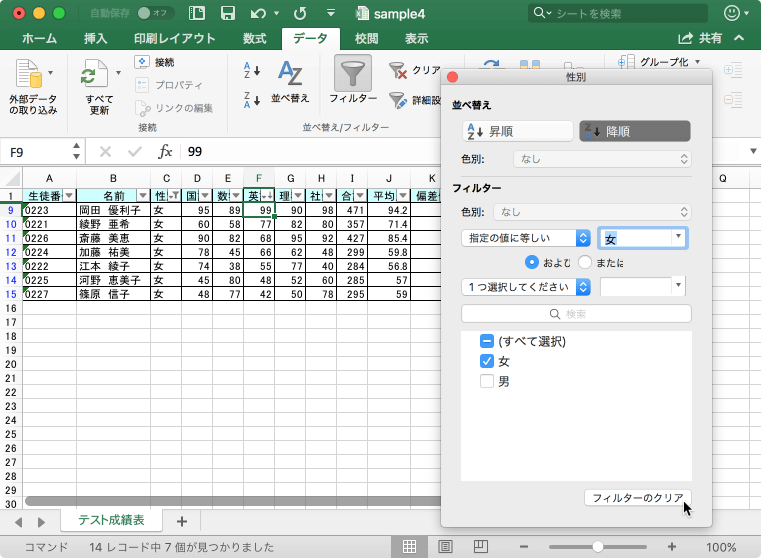Select cell containing 岡田 優利子
The width and height of the screenshot is (761, 558).
[113, 210]
